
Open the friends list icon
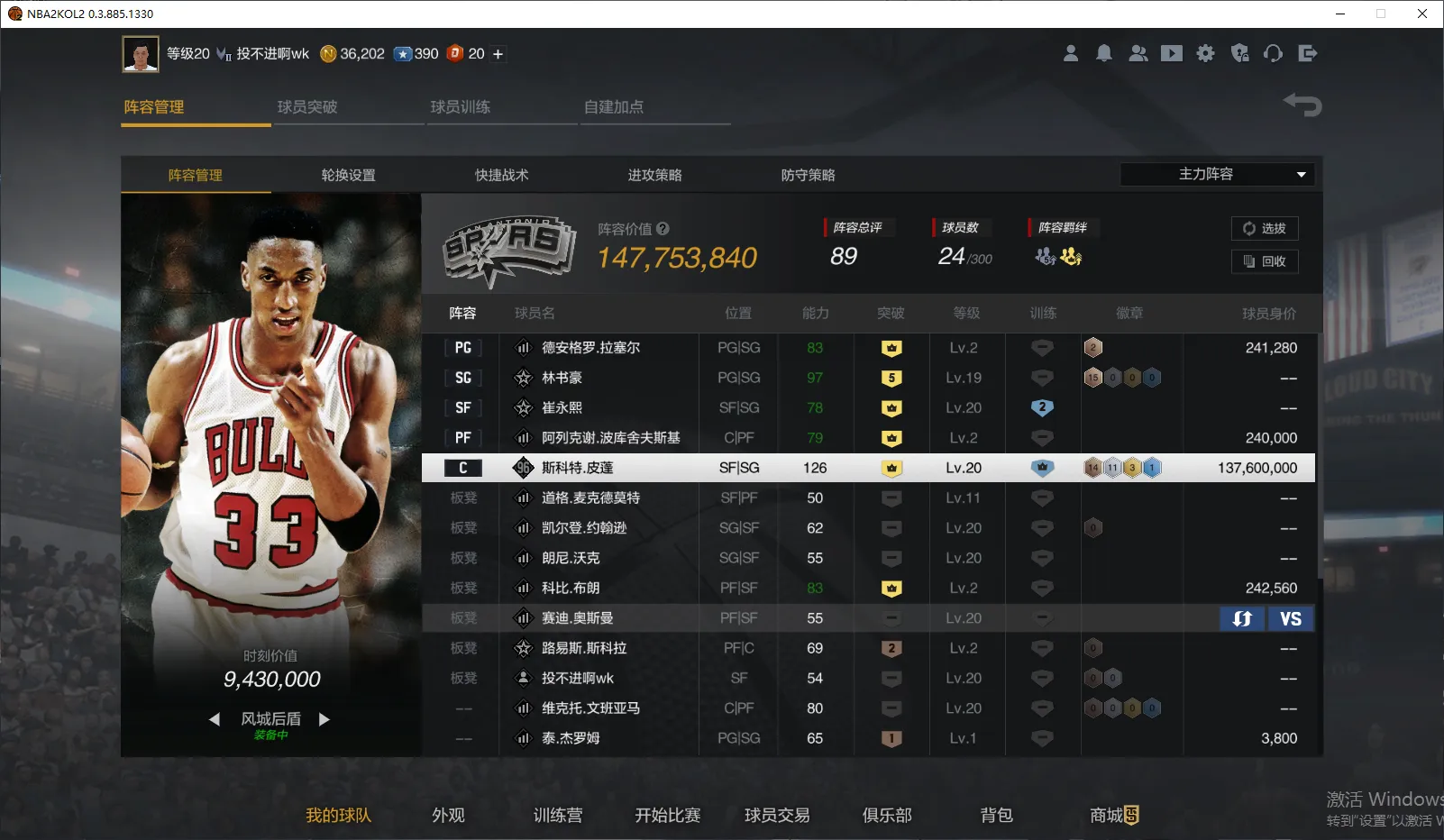pyautogui.click(x=1138, y=53)
